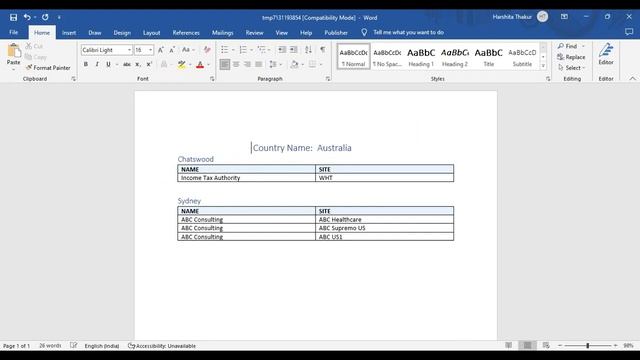Shrink font size with the smaller A icon
Screen dimensions: 640x360
(x=172, y=50)
